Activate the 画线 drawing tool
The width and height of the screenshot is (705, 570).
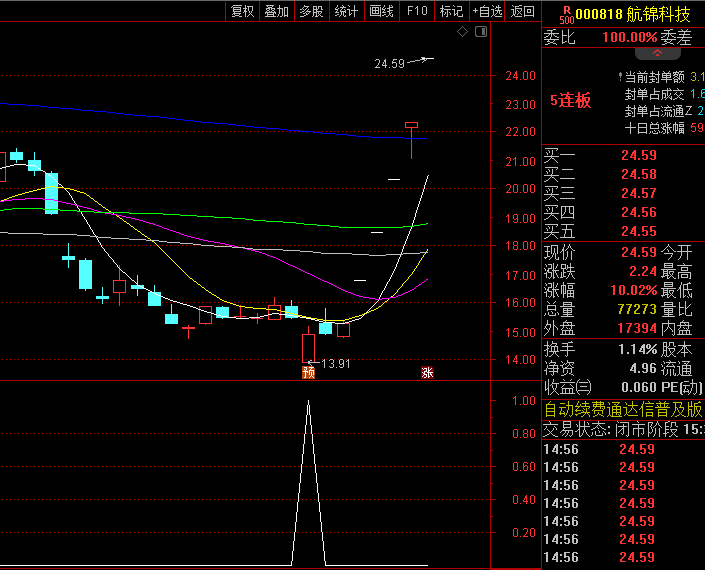[381, 11]
